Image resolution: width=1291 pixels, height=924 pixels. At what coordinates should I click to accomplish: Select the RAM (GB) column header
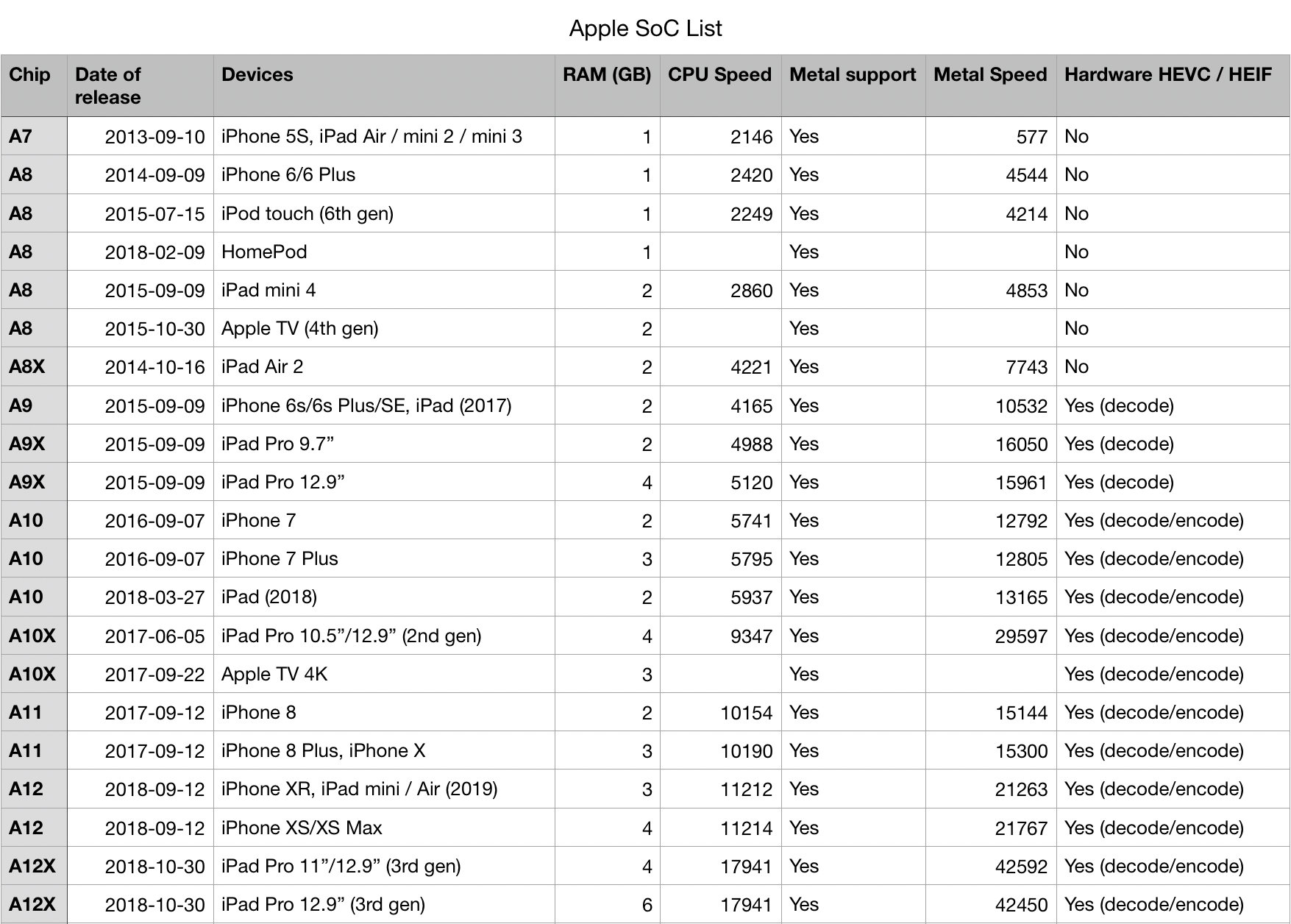pos(608,85)
